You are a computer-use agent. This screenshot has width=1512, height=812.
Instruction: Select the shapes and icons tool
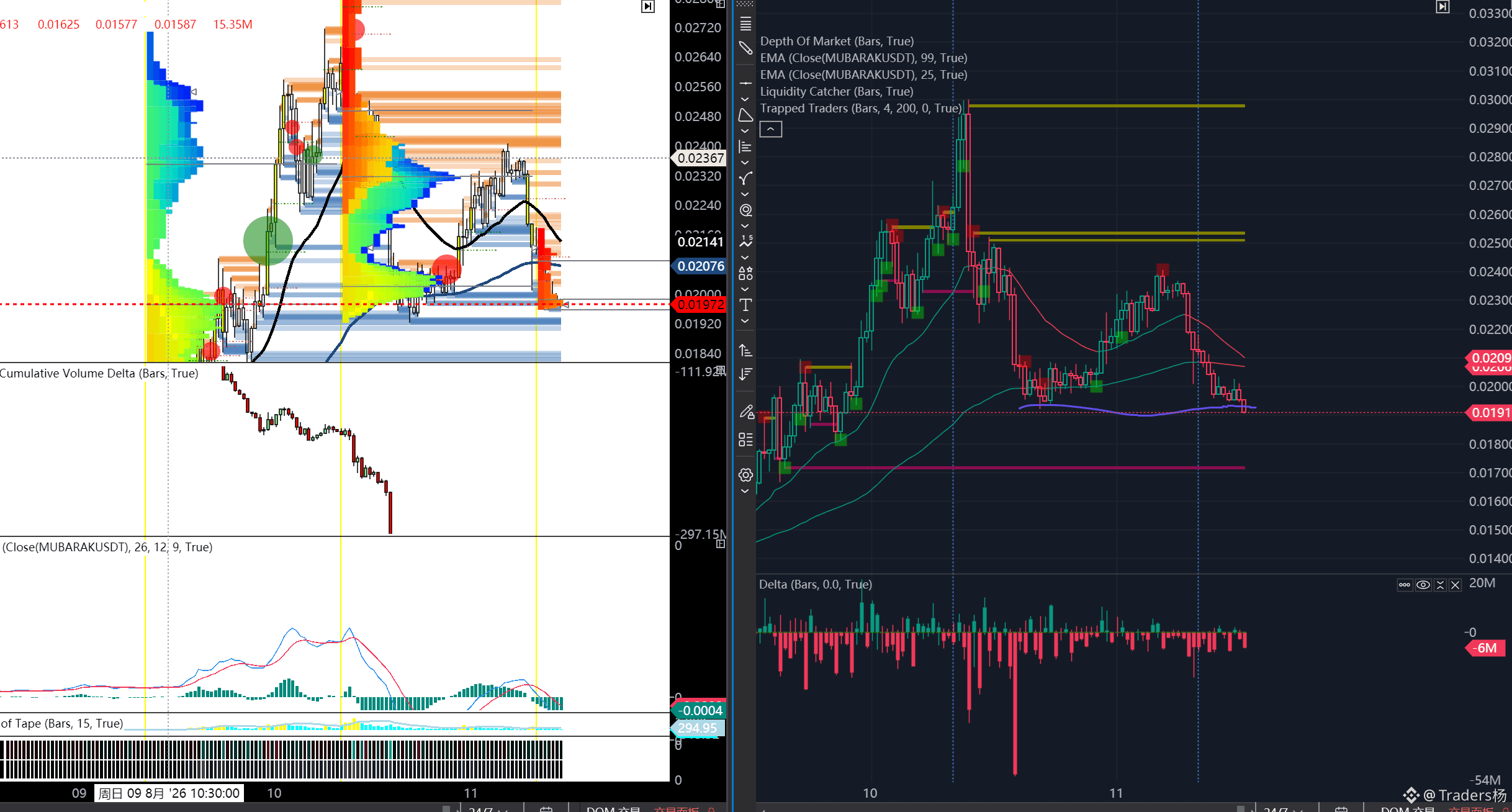745,273
